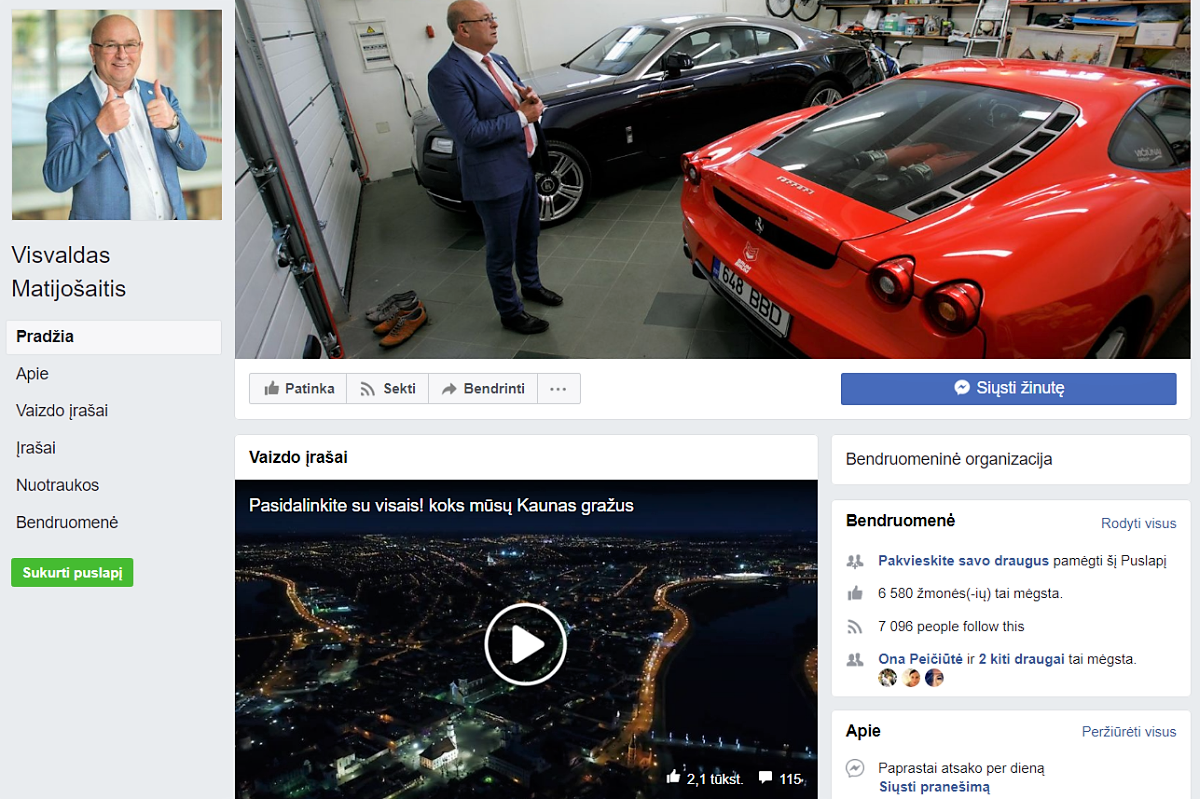The image size is (1200, 799).
Task: Open the three-dot more options menu
Action: [559, 389]
